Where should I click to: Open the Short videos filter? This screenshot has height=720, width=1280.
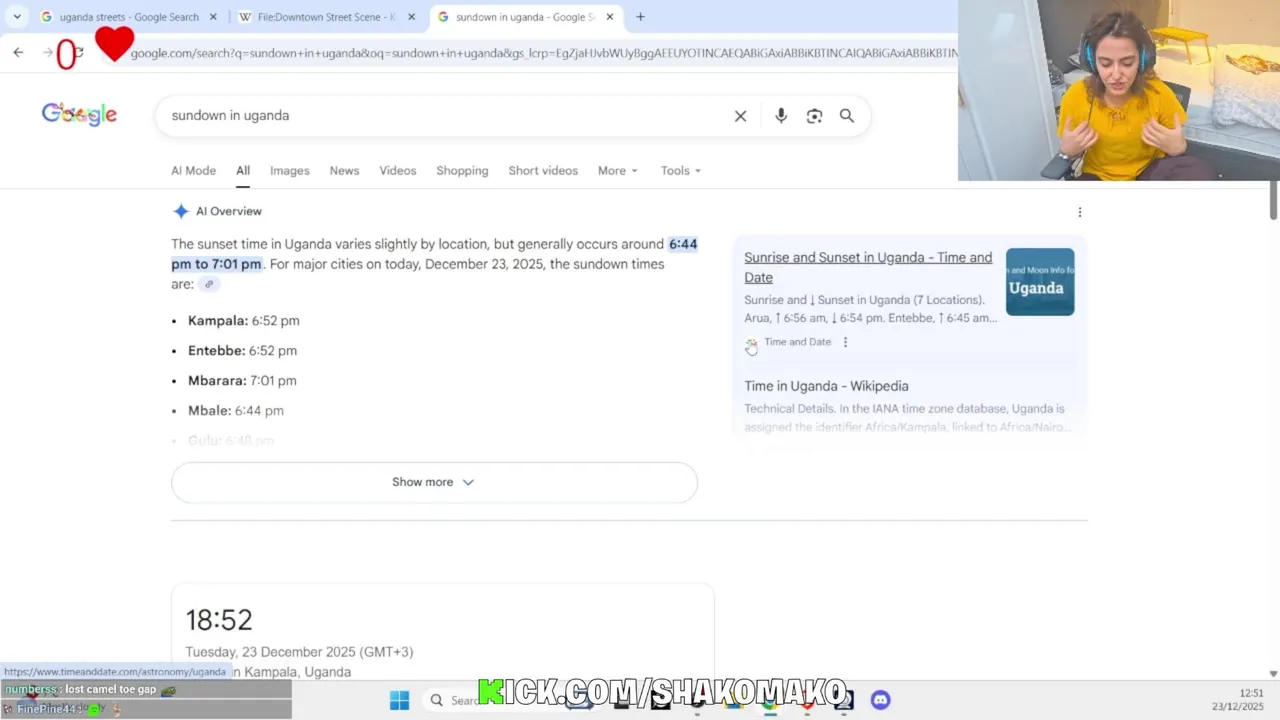[x=543, y=171]
